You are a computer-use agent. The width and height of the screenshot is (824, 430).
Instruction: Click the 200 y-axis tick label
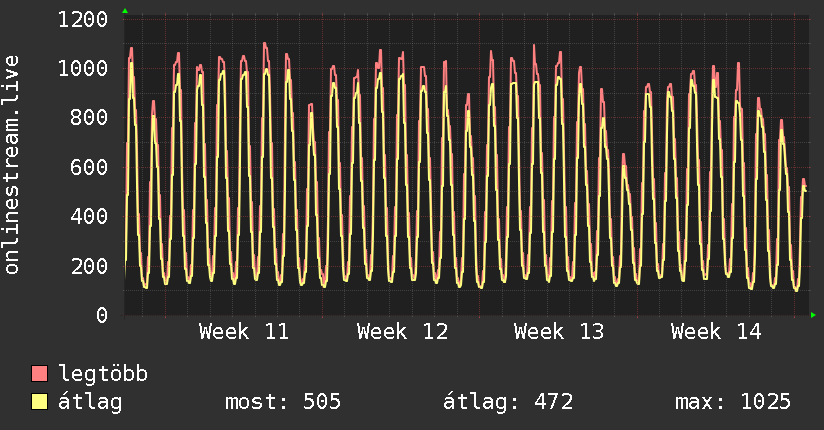90,266
